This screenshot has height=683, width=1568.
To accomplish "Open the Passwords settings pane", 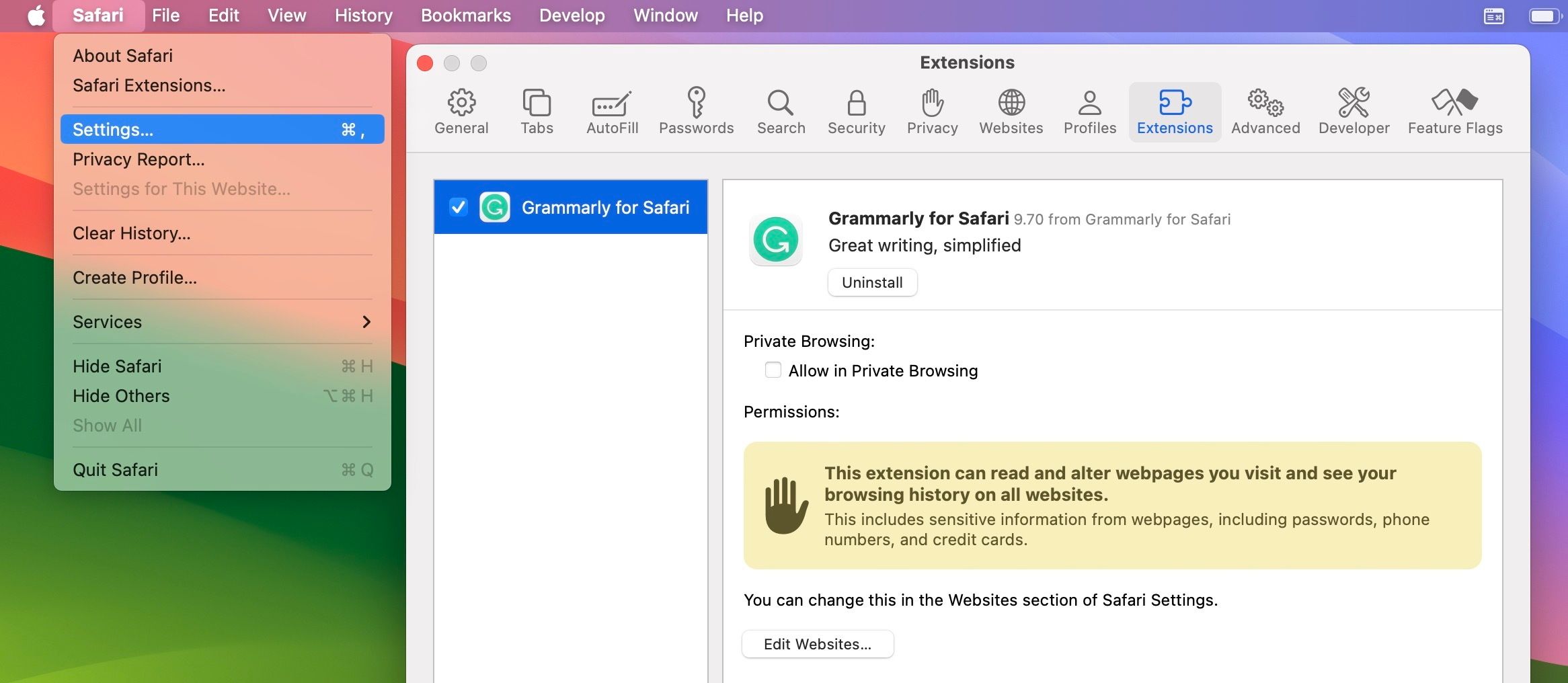I will pos(697,111).
